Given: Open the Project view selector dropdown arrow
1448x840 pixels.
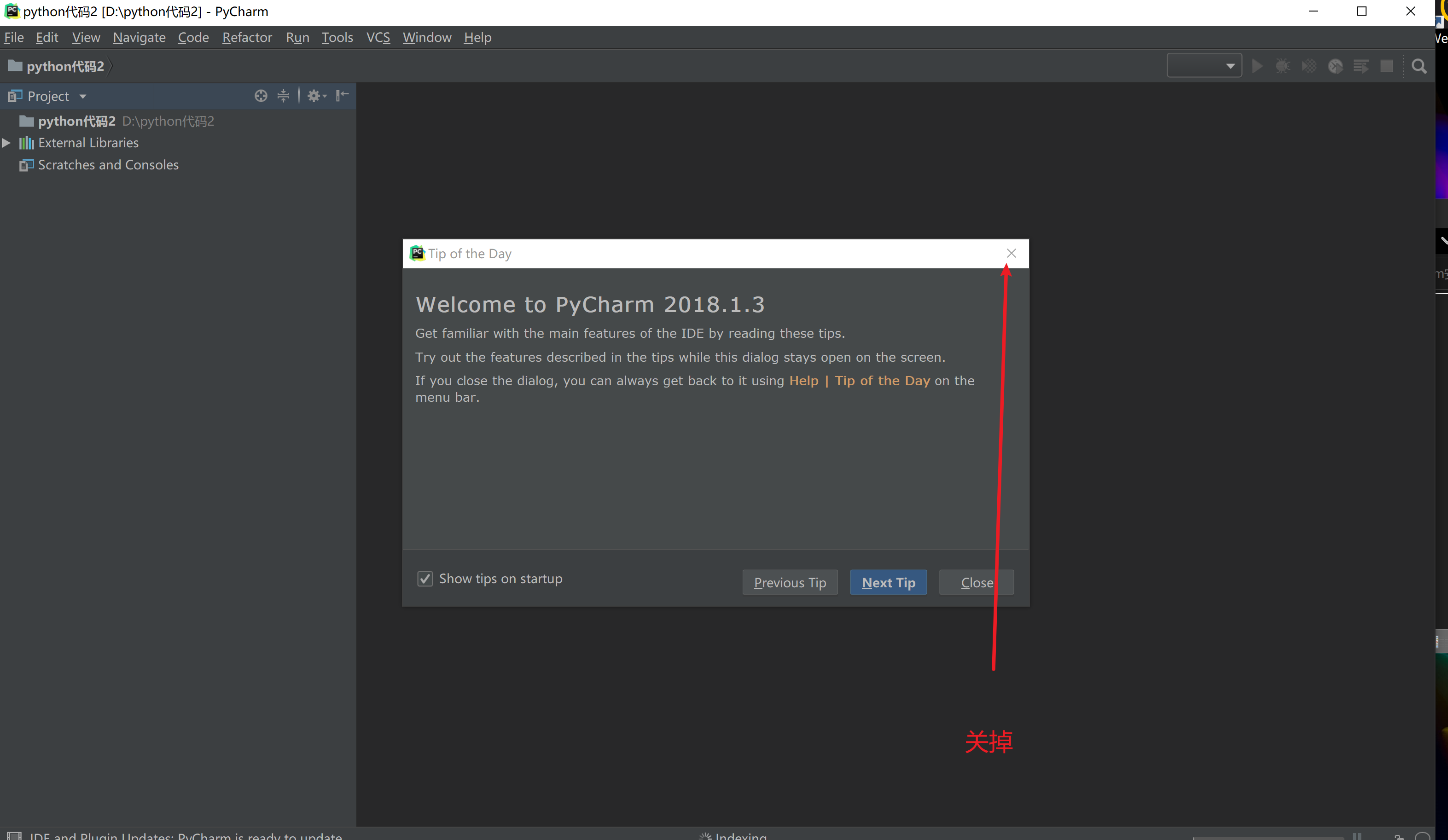Looking at the screenshot, I should (x=83, y=97).
